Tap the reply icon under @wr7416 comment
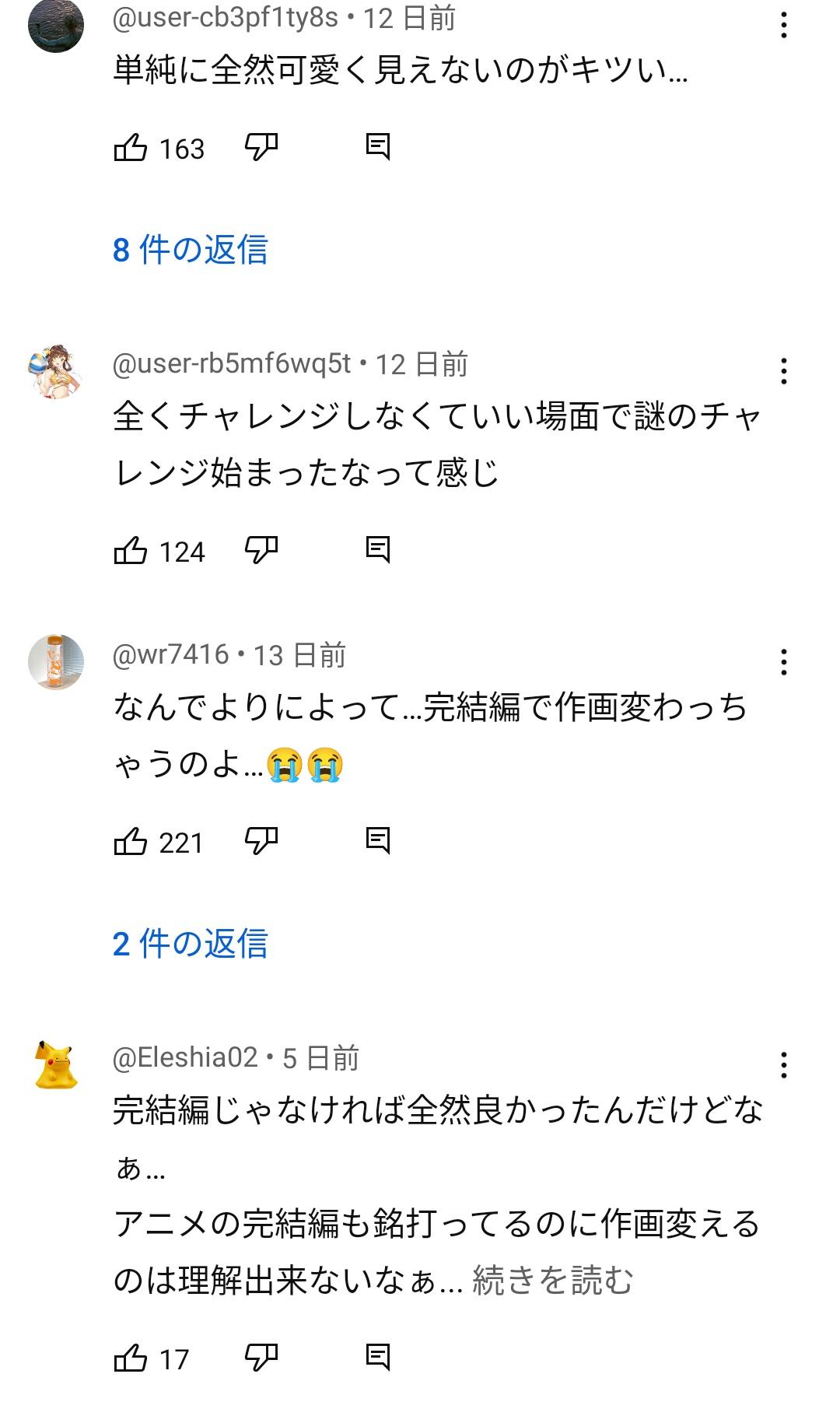This screenshot has width=840, height=1402. pyautogui.click(x=378, y=841)
